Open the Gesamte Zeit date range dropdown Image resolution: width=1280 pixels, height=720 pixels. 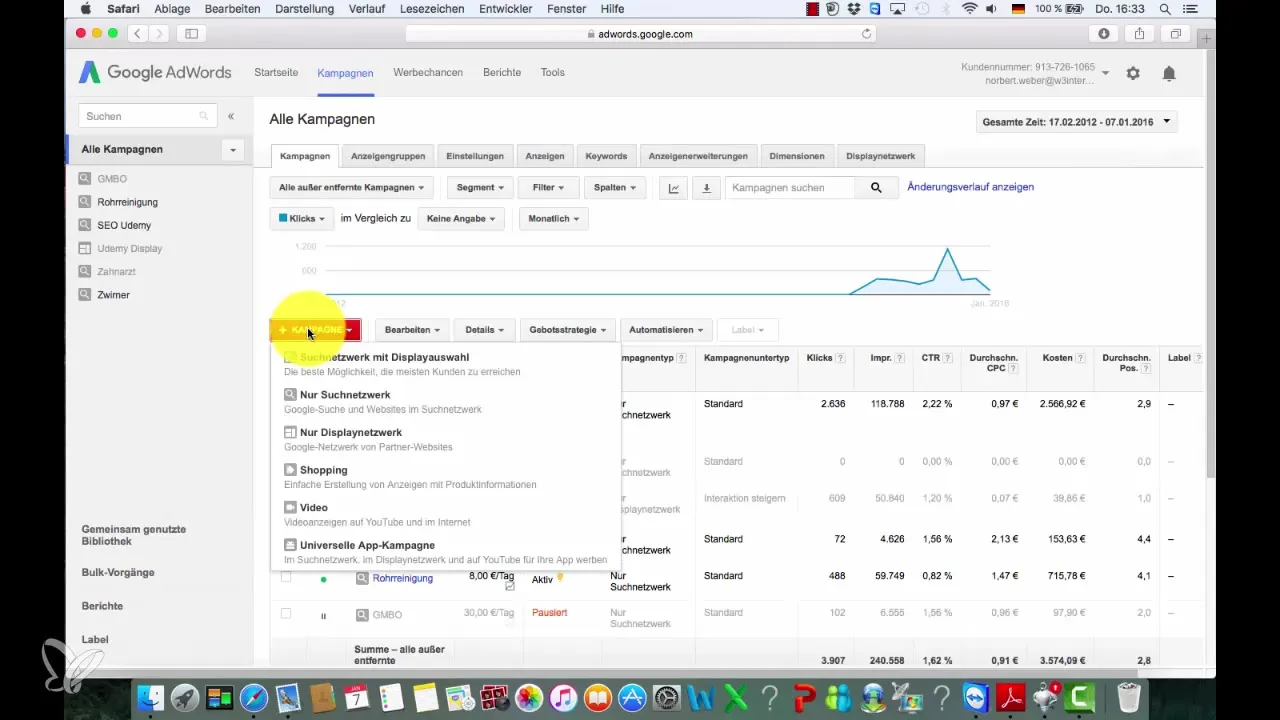click(x=1076, y=122)
